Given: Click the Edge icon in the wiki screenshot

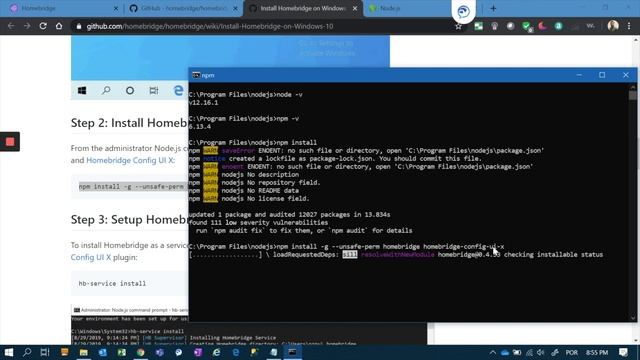Looking at the screenshot, I should tap(178, 90).
